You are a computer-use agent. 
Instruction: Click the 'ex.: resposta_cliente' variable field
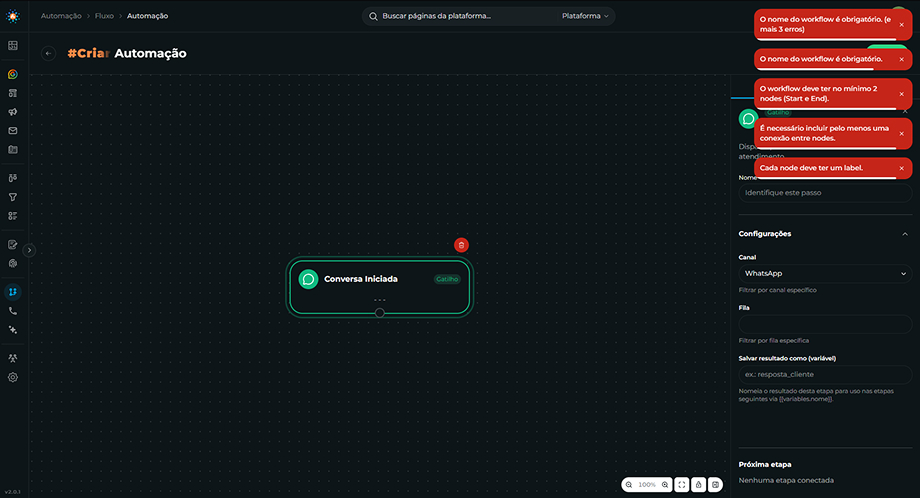(x=825, y=374)
